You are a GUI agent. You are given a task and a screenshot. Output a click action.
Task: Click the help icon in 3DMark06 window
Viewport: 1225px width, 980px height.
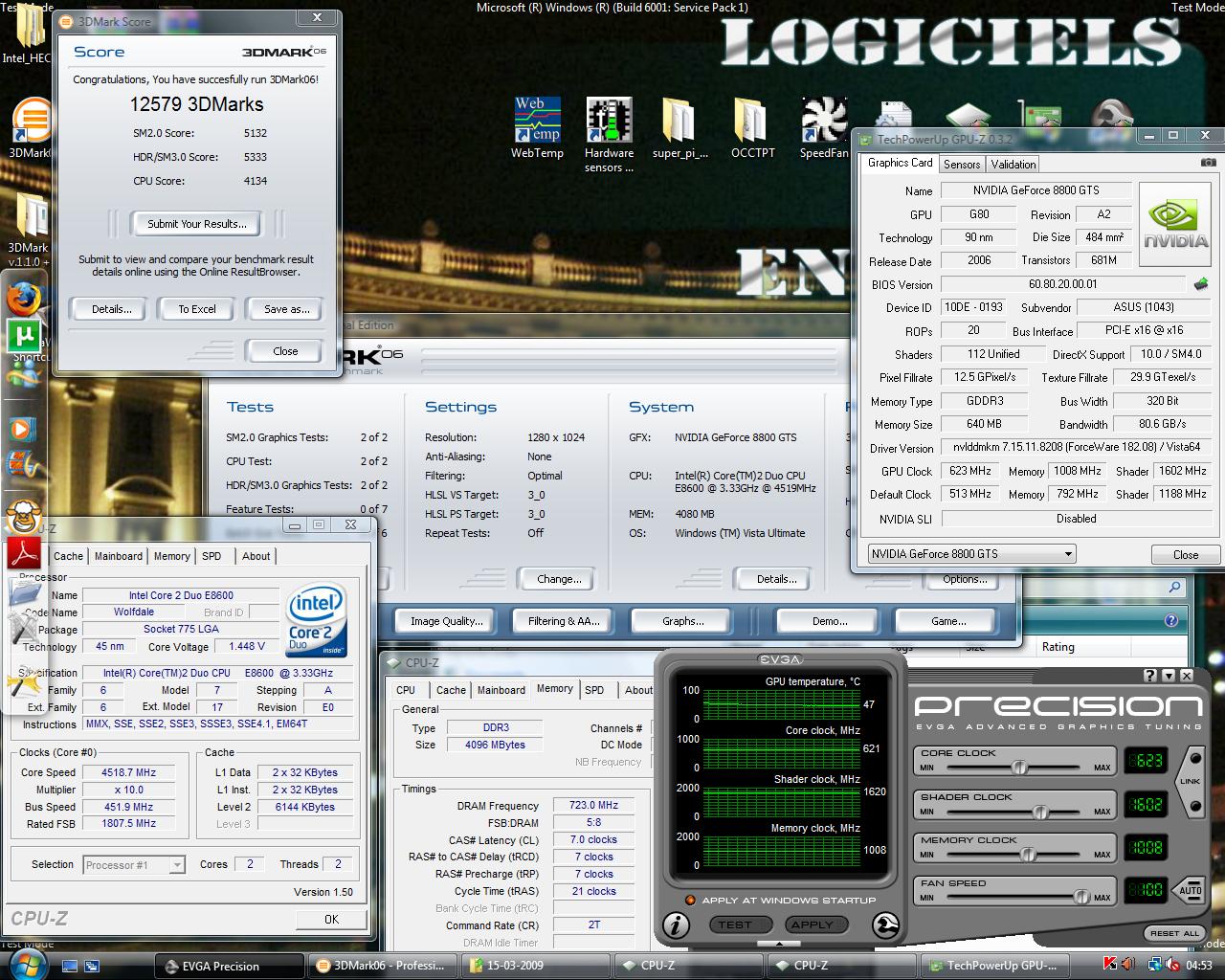[1170, 621]
